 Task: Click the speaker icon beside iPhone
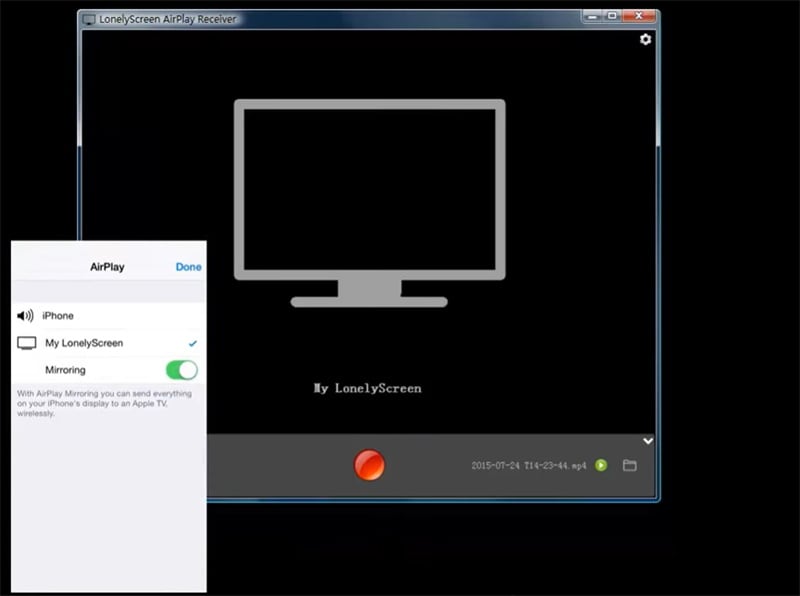[x=25, y=316]
